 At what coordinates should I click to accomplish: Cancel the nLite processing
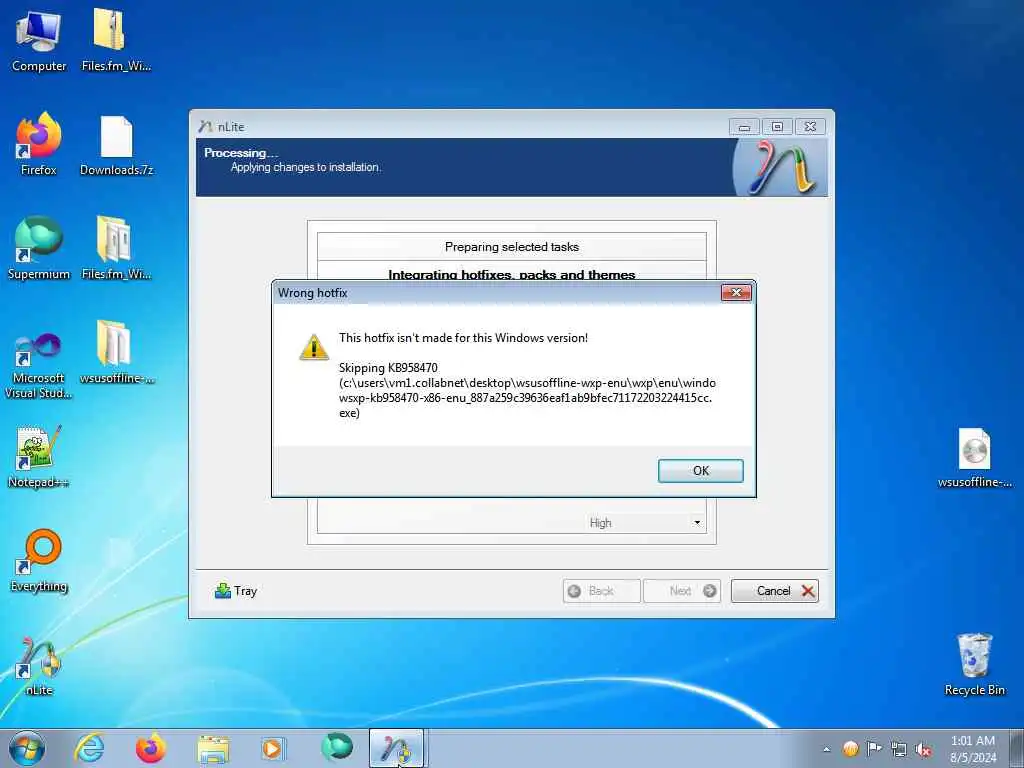(x=775, y=591)
